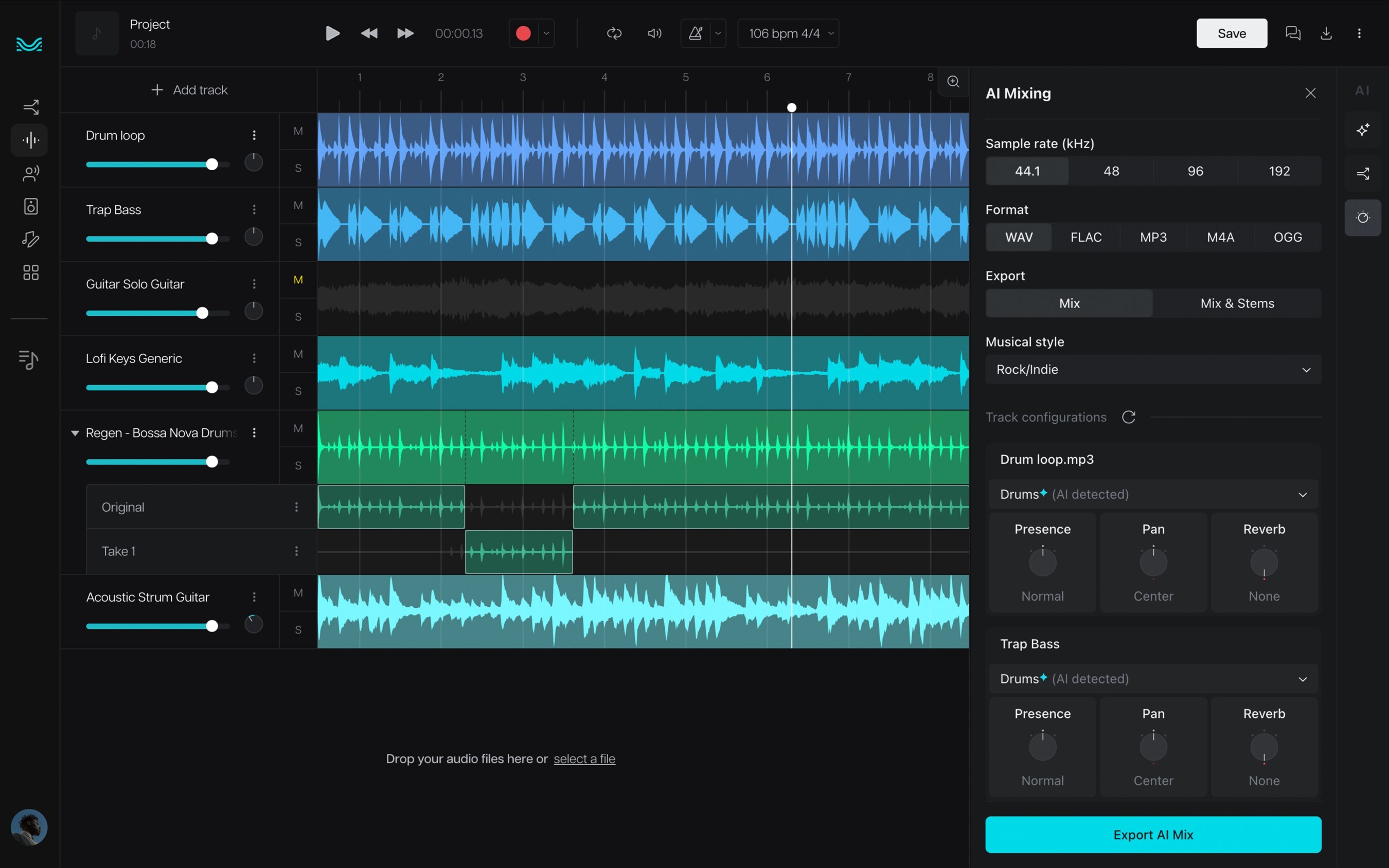Click the Export AI Mix button
1389x868 pixels.
click(1152, 834)
